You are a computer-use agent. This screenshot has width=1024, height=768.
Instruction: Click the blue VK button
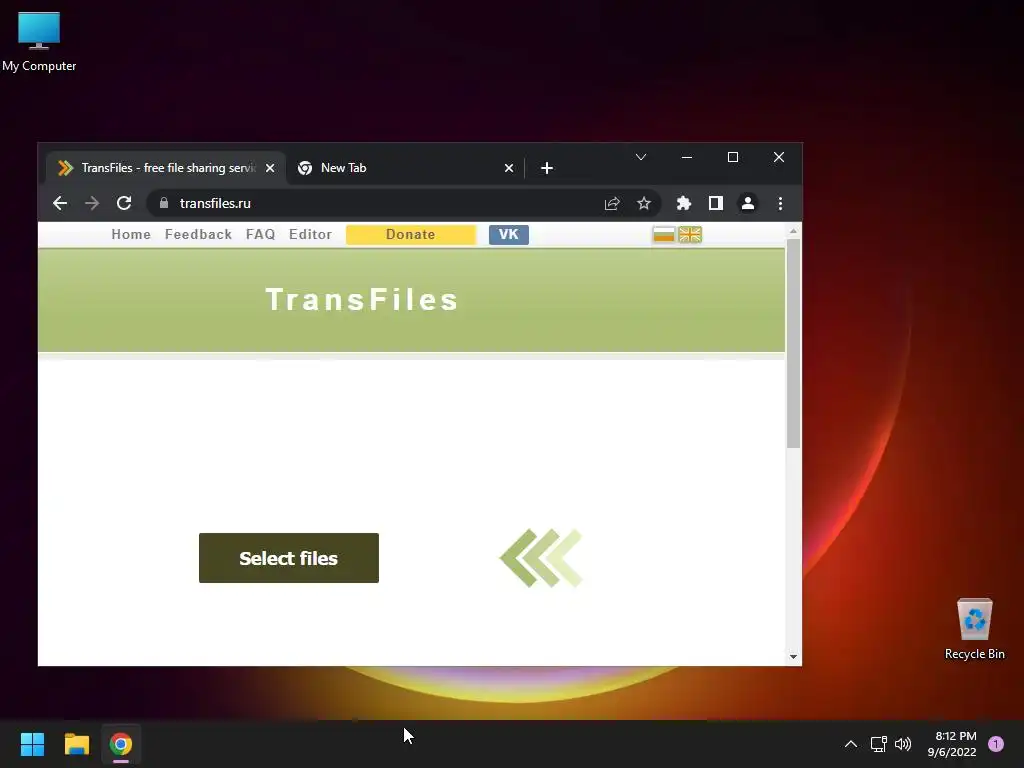[509, 234]
